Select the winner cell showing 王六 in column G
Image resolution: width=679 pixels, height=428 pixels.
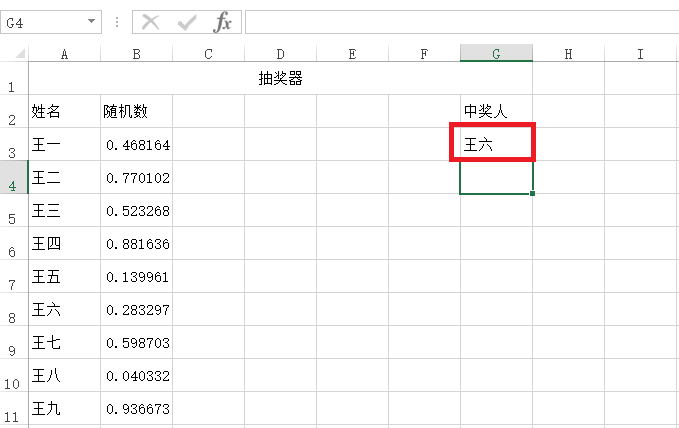496,144
